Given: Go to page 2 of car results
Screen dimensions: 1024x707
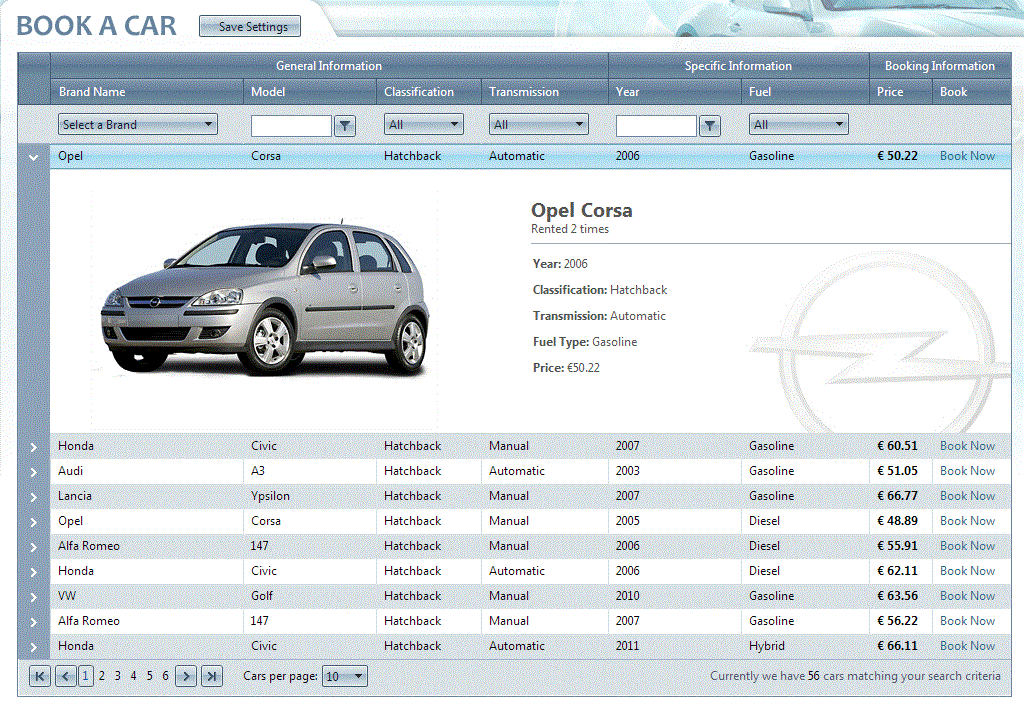Looking at the screenshot, I should [x=102, y=676].
